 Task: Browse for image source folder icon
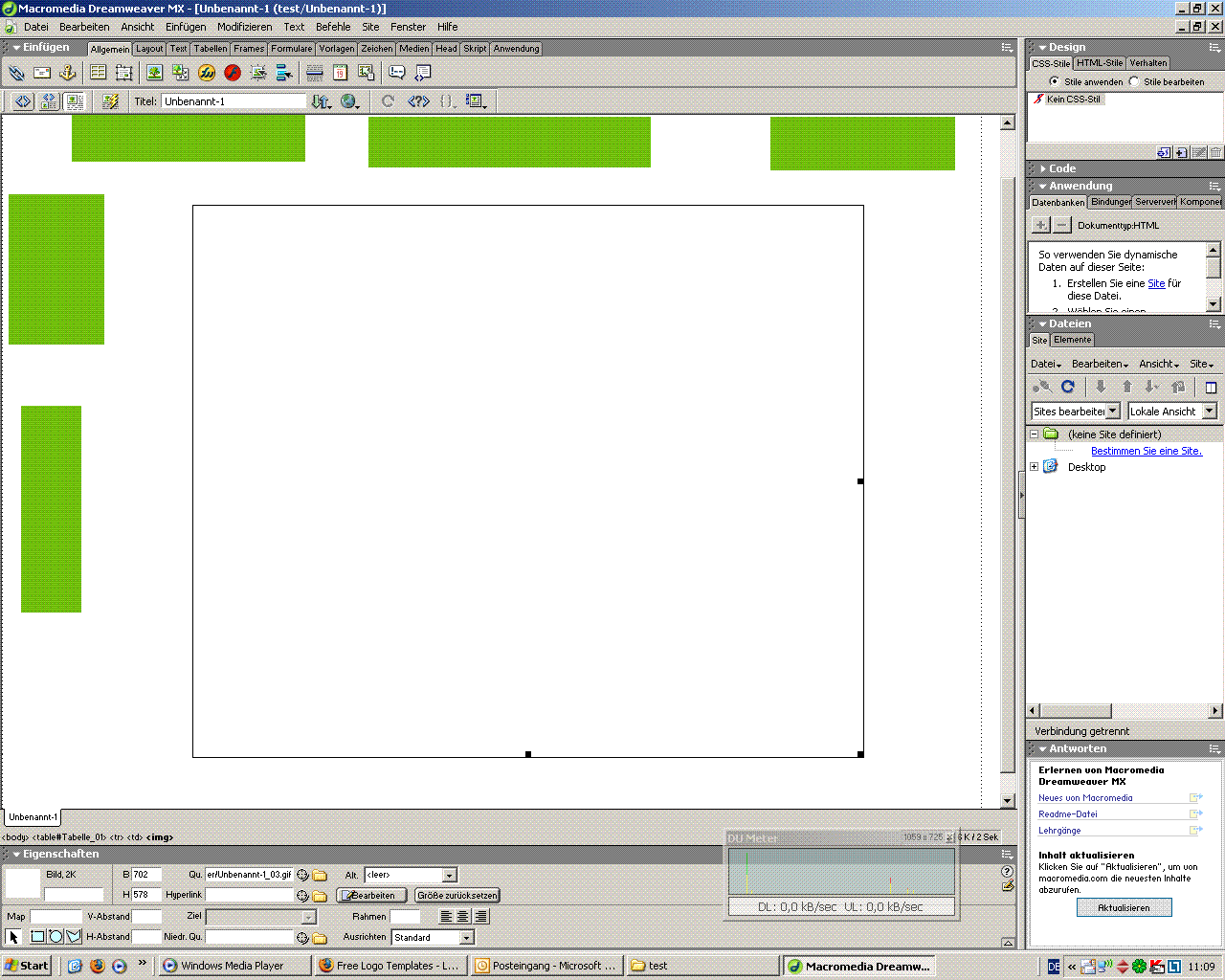320,875
